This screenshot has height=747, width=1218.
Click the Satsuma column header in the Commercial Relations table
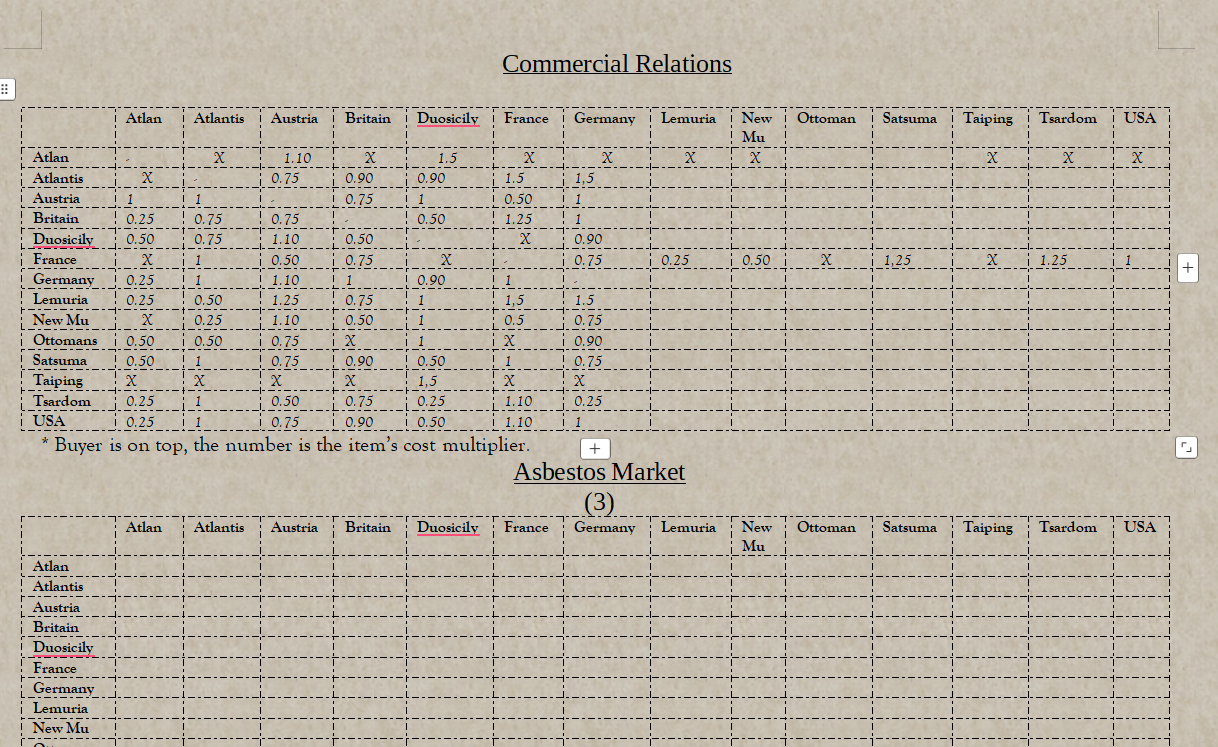click(x=910, y=118)
